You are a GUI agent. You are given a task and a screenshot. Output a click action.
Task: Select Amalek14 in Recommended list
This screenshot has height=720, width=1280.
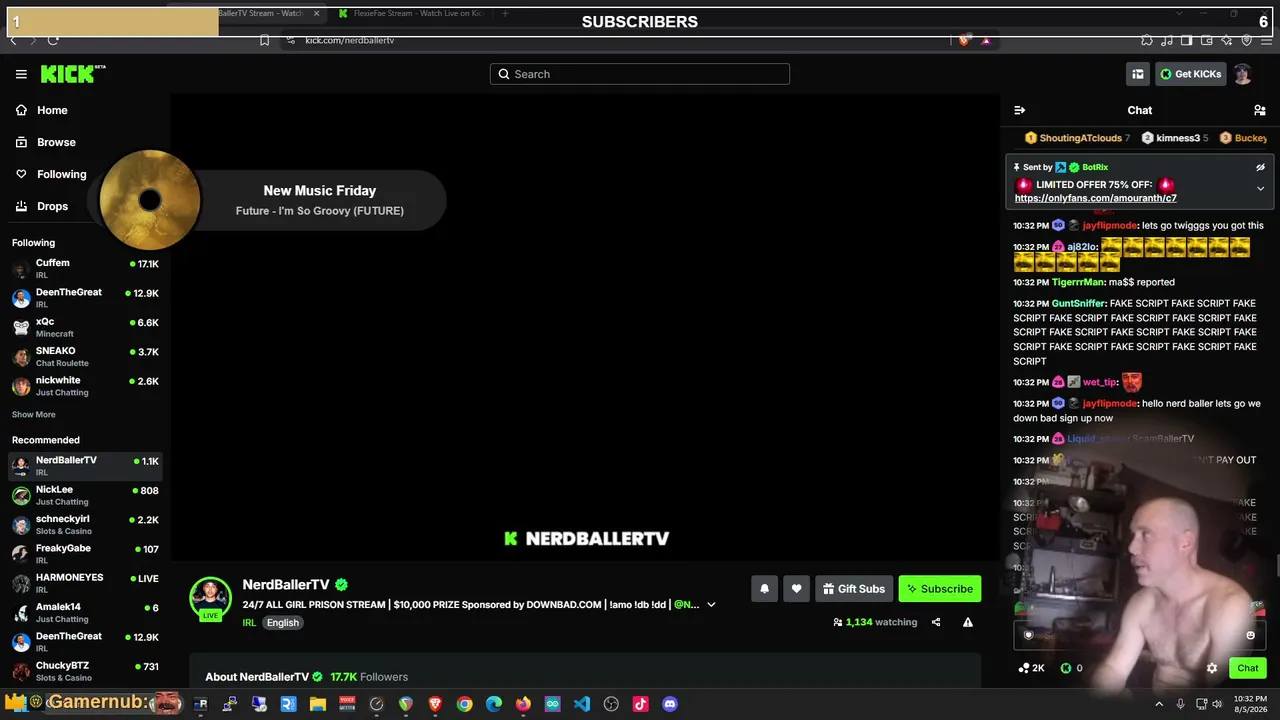point(85,612)
